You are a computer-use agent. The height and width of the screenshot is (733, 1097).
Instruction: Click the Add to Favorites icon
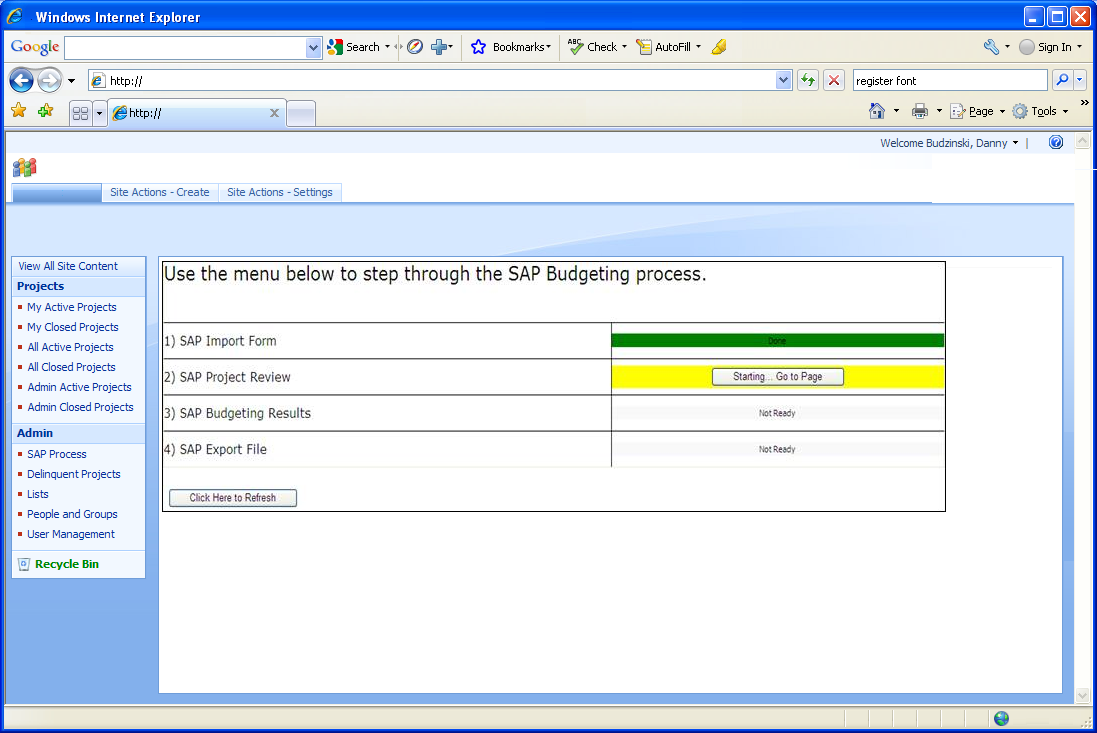[45, 111]
